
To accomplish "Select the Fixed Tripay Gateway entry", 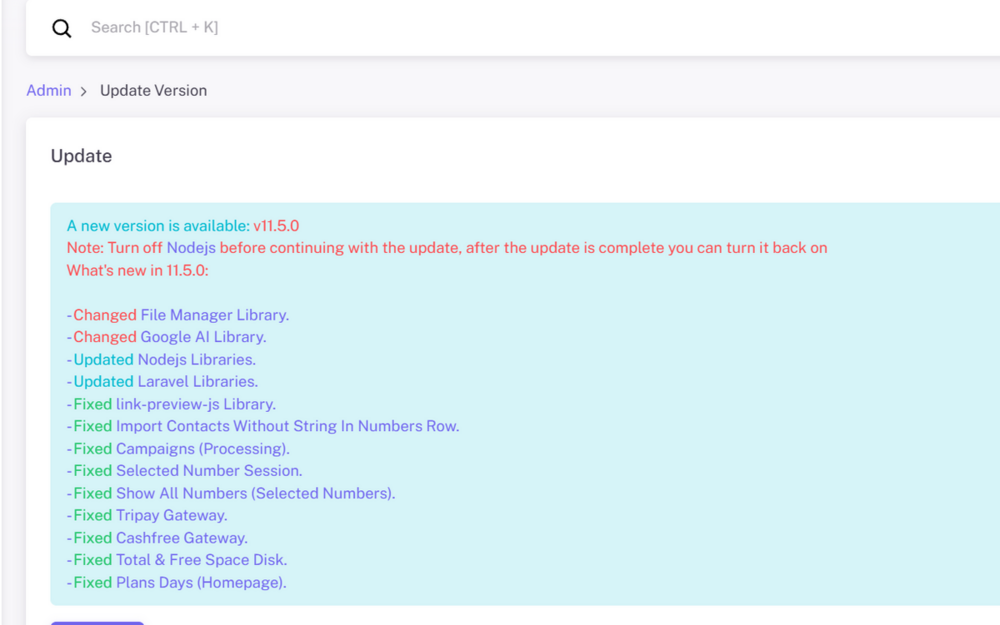I will (147, 516).
